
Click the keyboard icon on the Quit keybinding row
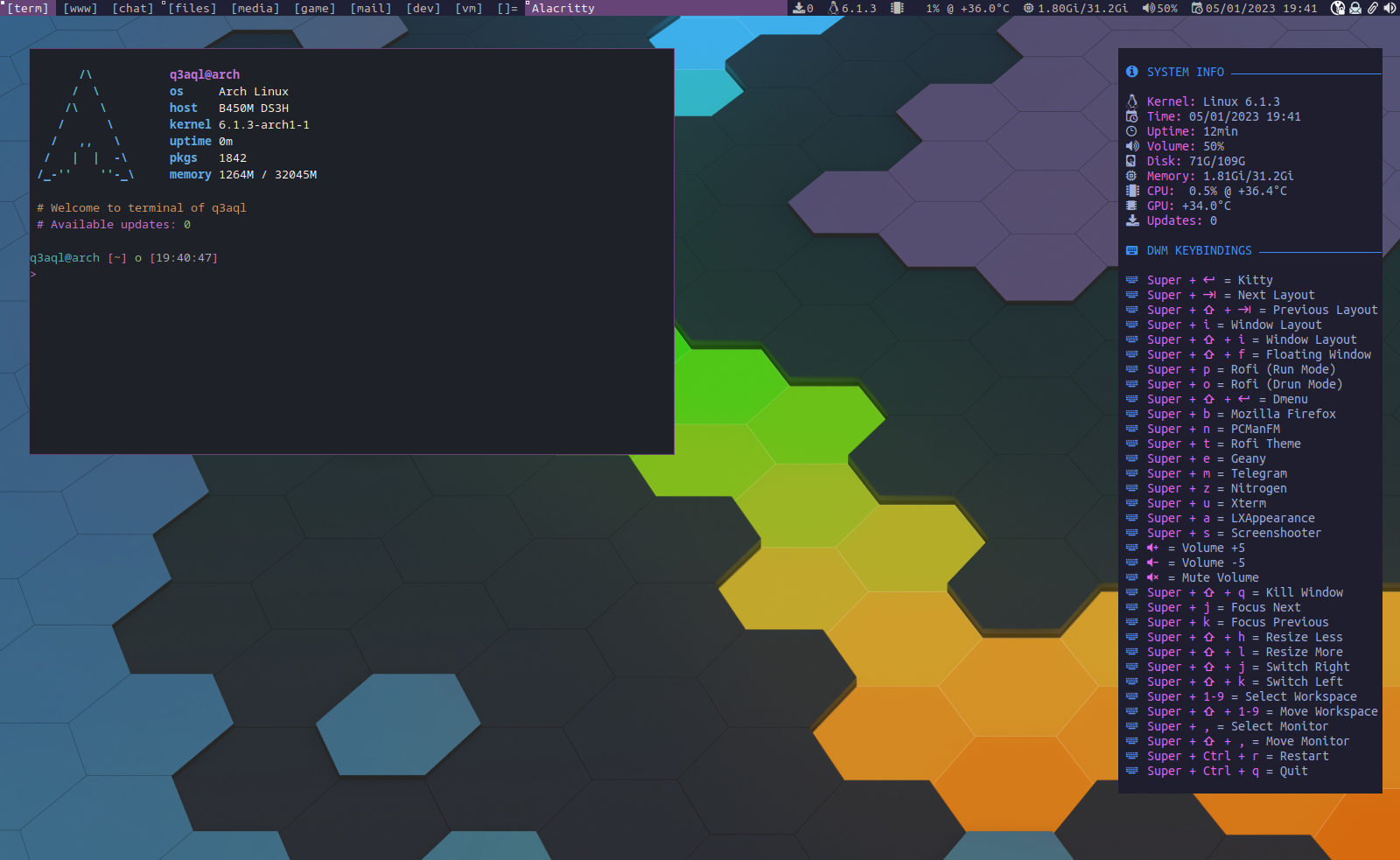tap(1132, 771)
